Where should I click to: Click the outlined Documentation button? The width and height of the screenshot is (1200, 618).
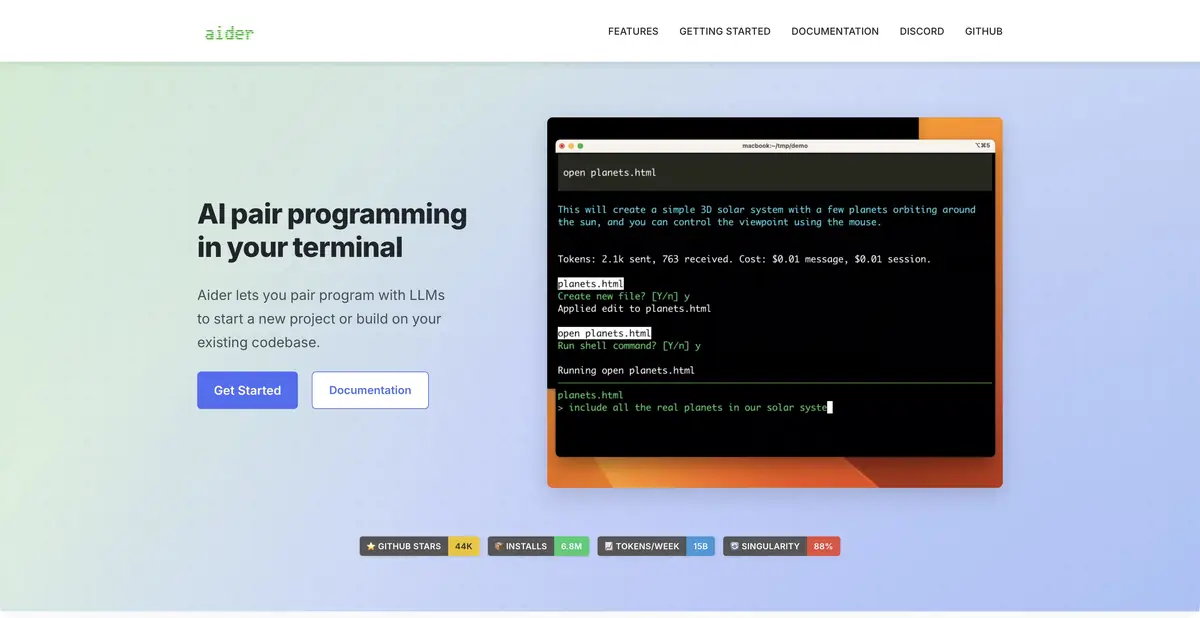click(x=370, y=390)
